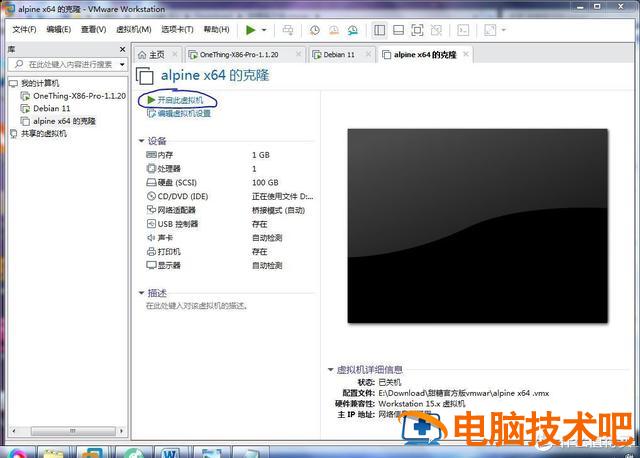The width and height of the screenshot is (640, 458).
Task: Enter full screen mode icon
Action: point(417,30)
